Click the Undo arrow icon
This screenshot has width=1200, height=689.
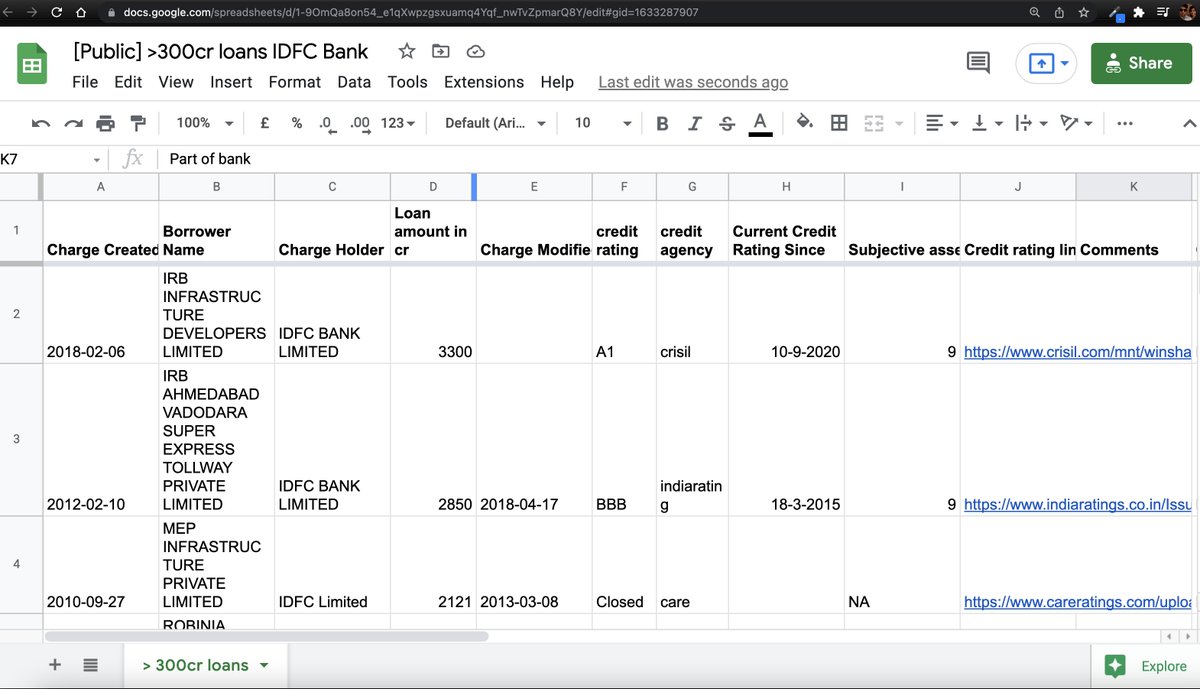tap(41, 123)
